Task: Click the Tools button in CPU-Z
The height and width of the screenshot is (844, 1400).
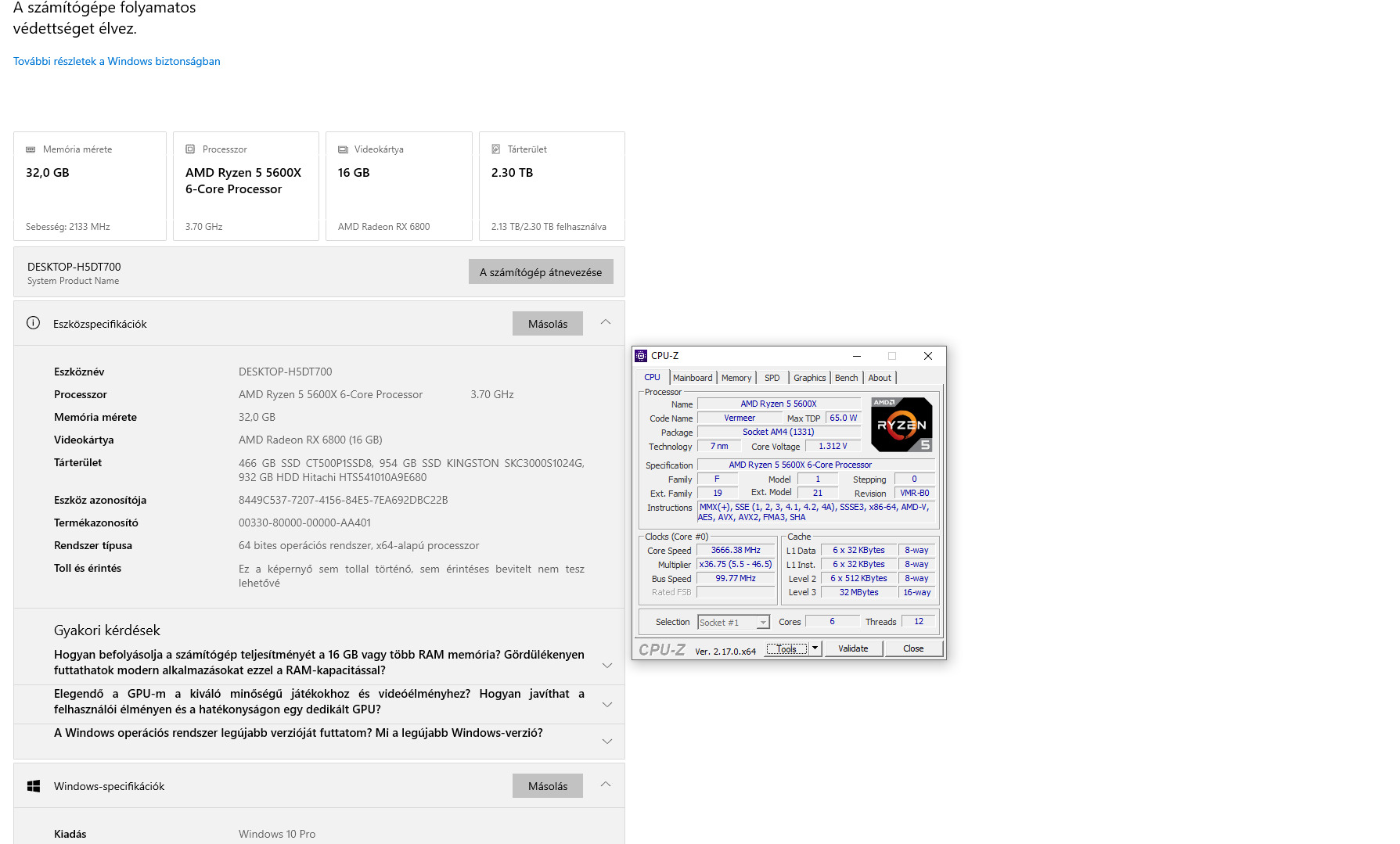Action: pos(786,648)
